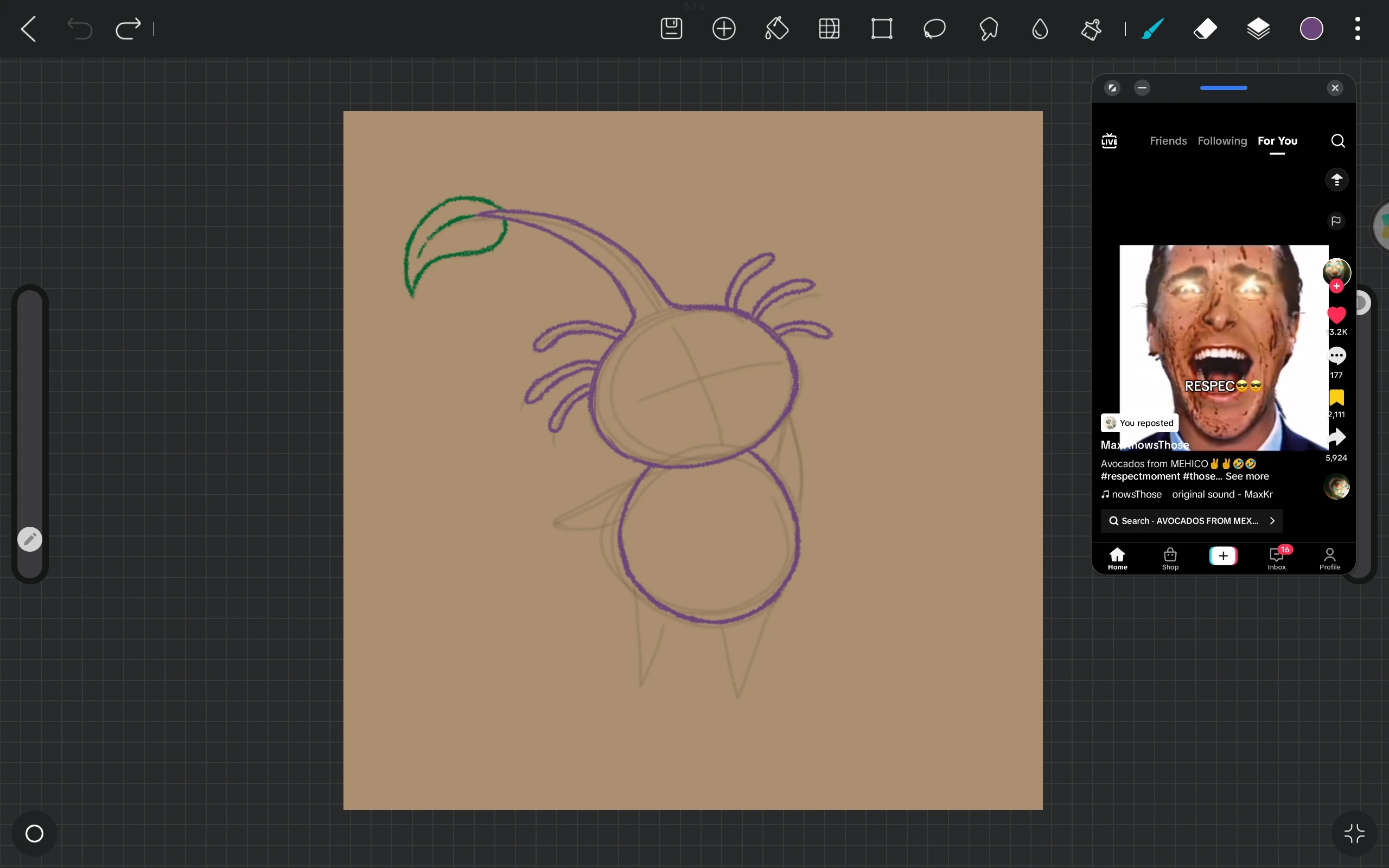
Task: Tap the save icon in the toolbar
Action: point(671,28)
